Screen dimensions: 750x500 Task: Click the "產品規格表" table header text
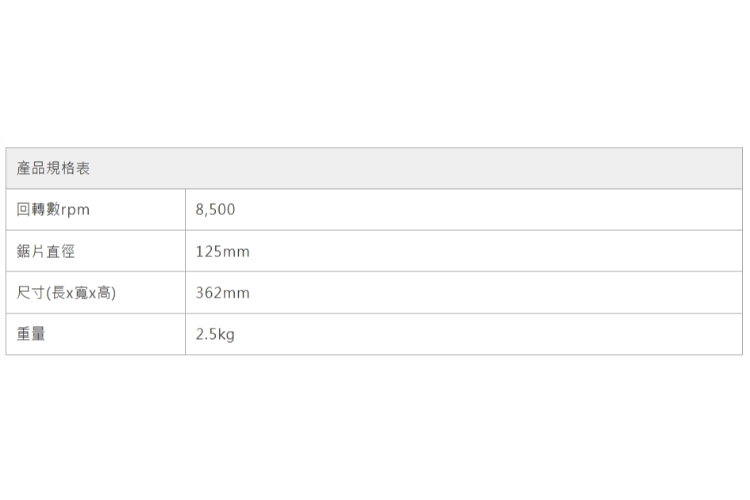(54, 169)
